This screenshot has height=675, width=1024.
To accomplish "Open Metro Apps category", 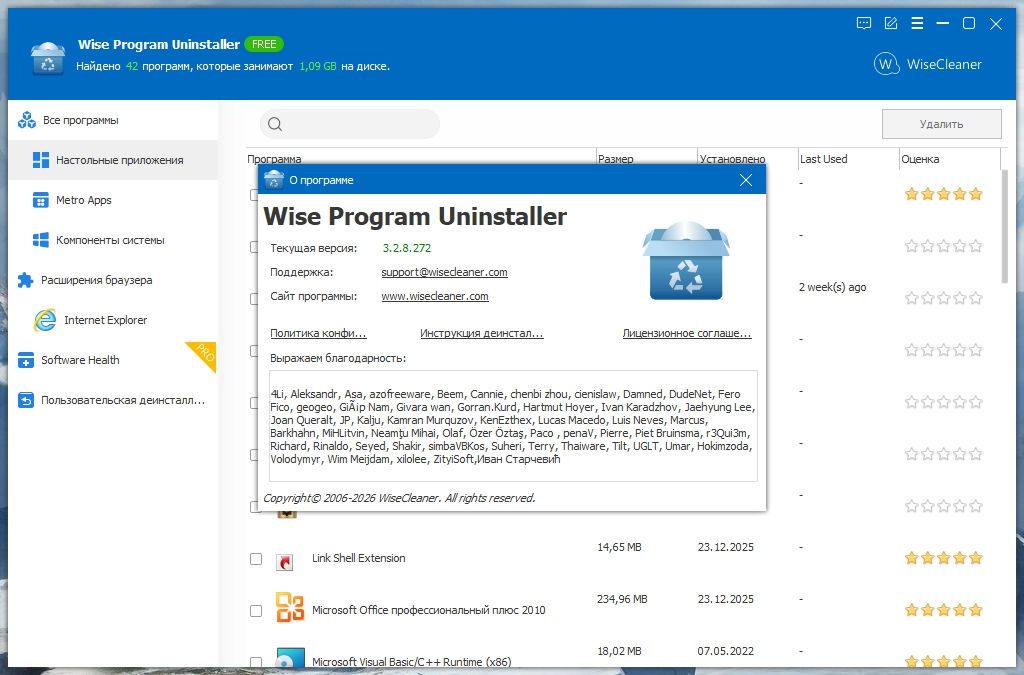I will (114, 200).
